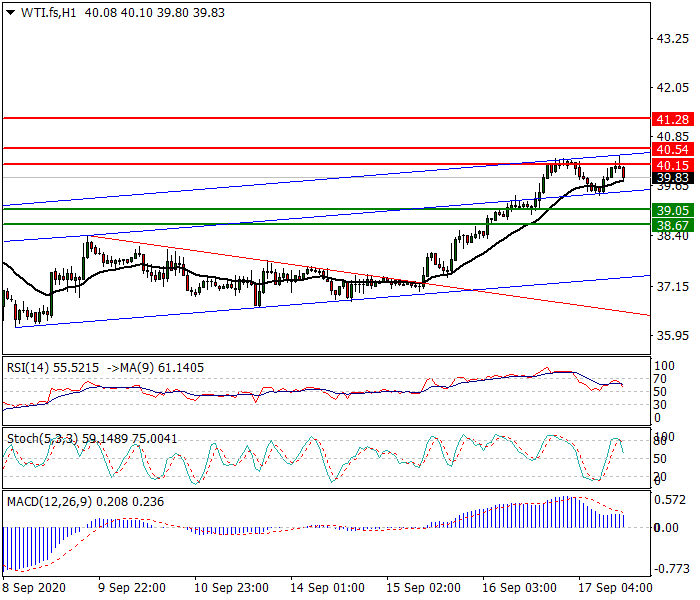This screenshot has width=700, height=600.
Task: Select the red 41.28 price label
Action: (x=673, y=120)
